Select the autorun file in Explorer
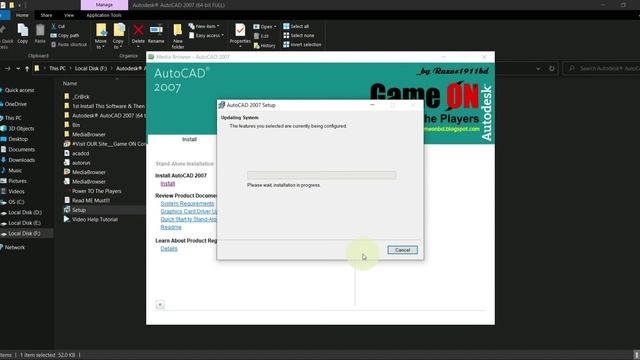This screenshot has width=640, height=360. pyautogui.click(x=81, y=163)
